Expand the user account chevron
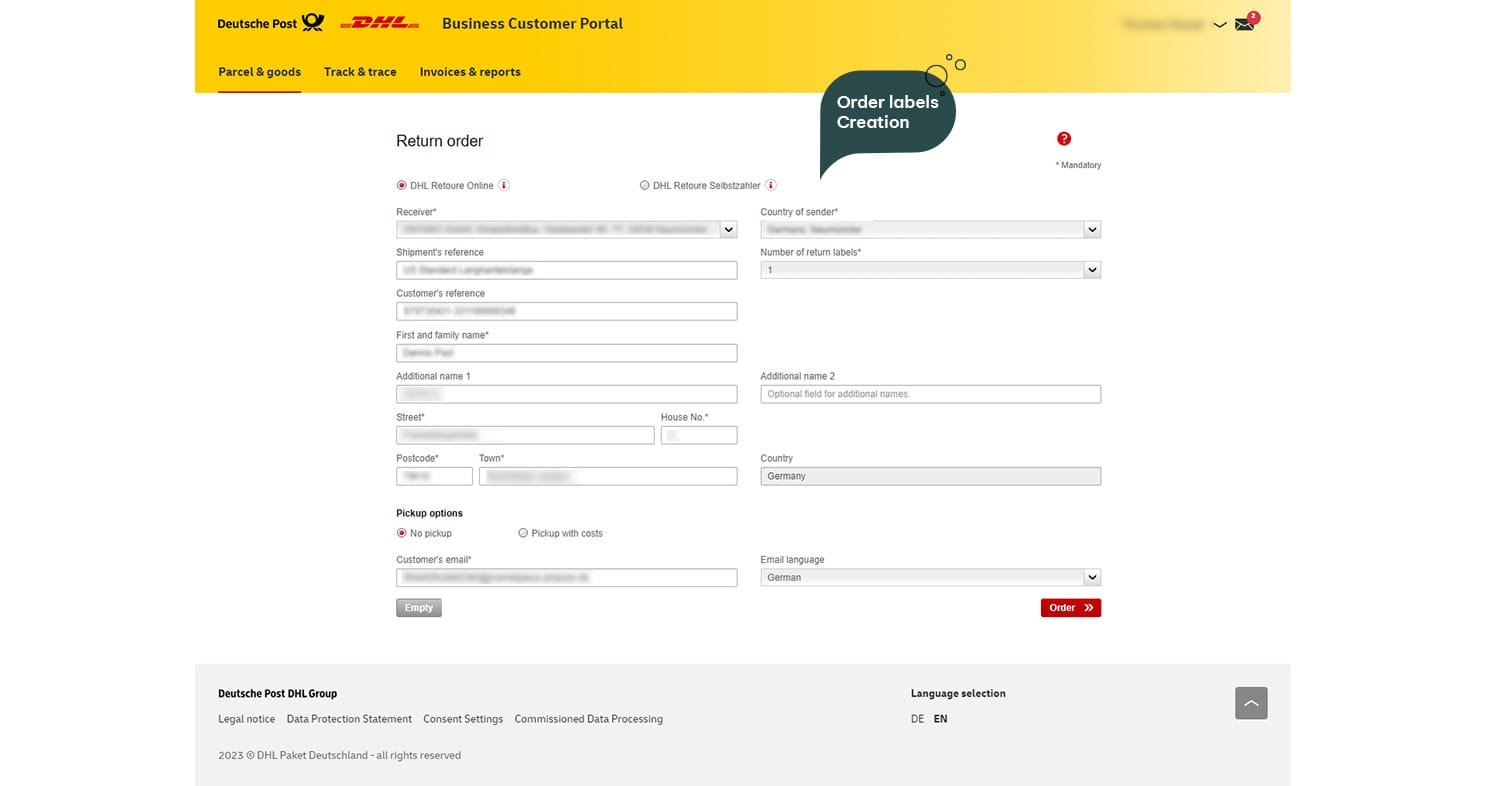Viewport: 1486px width, 786px height. (x=1219, y=25)
